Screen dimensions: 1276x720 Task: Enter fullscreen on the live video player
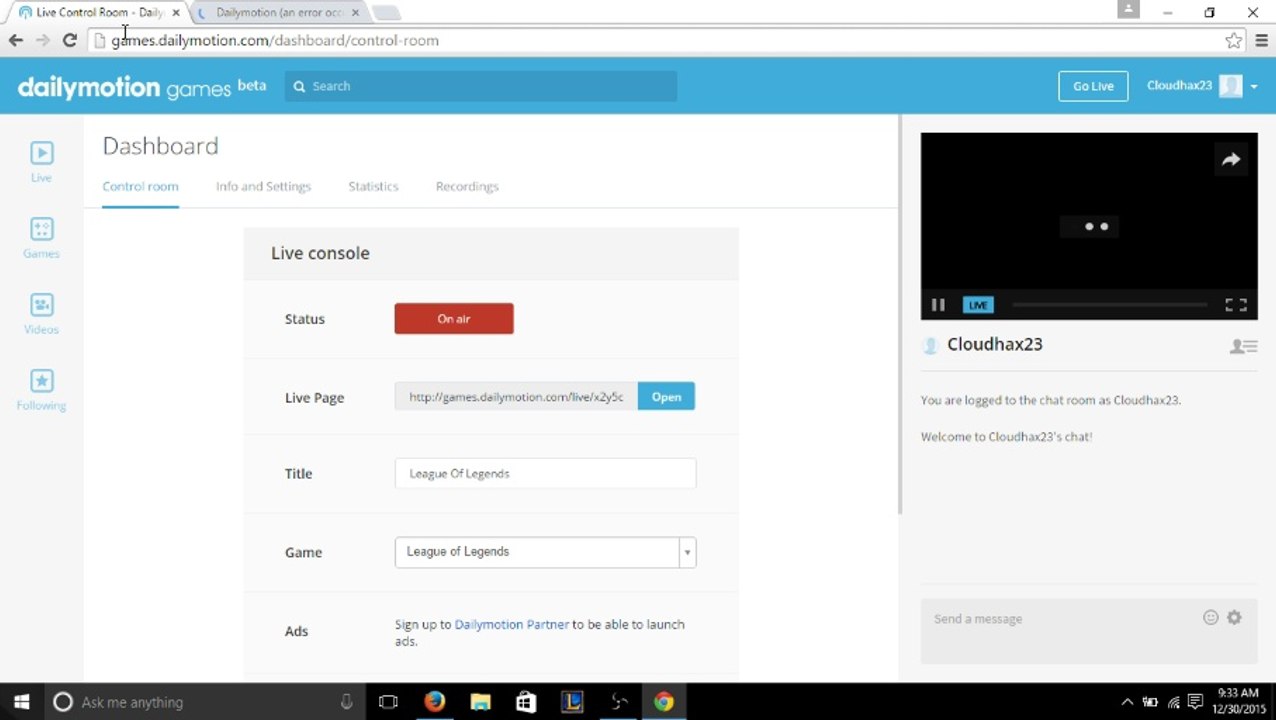1236,305
